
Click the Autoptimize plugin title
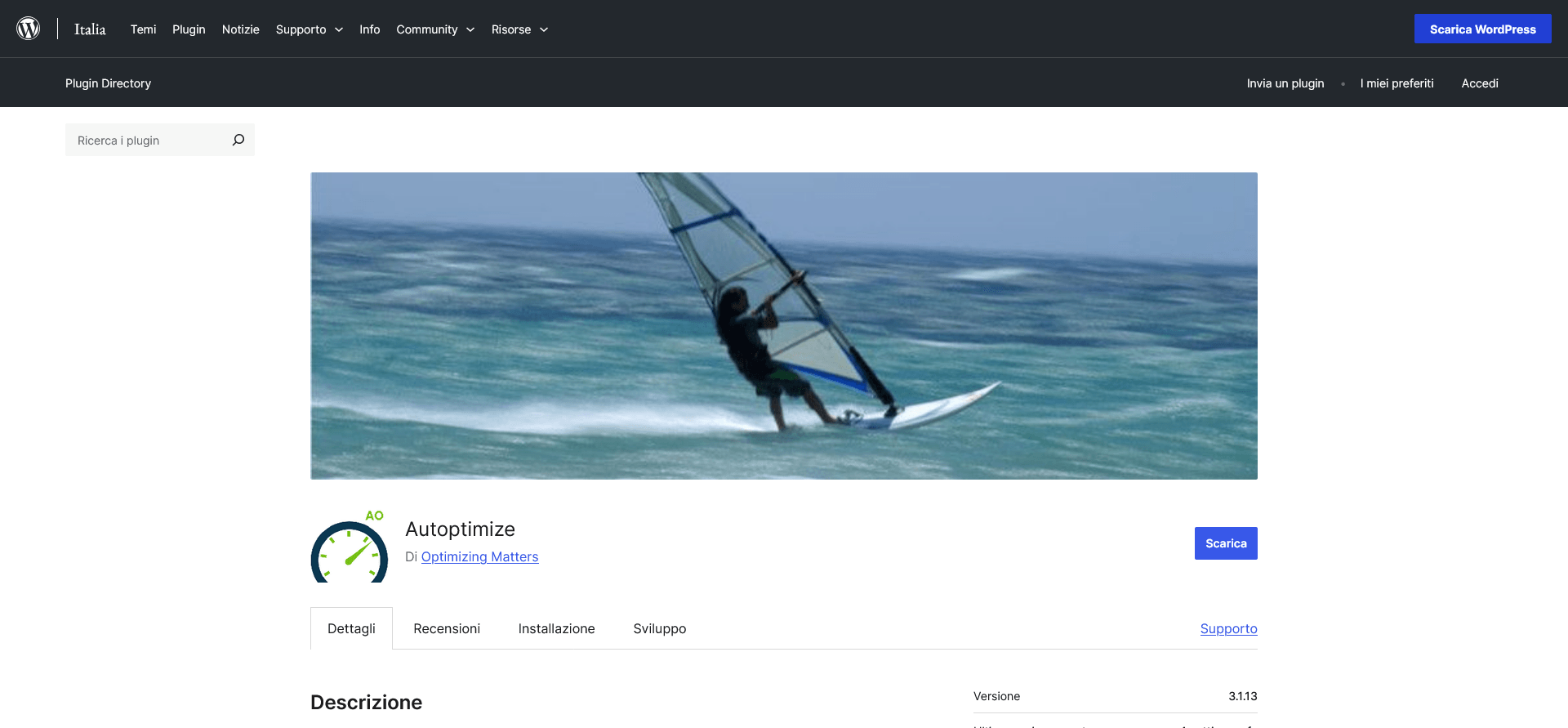tap(460, 529)
